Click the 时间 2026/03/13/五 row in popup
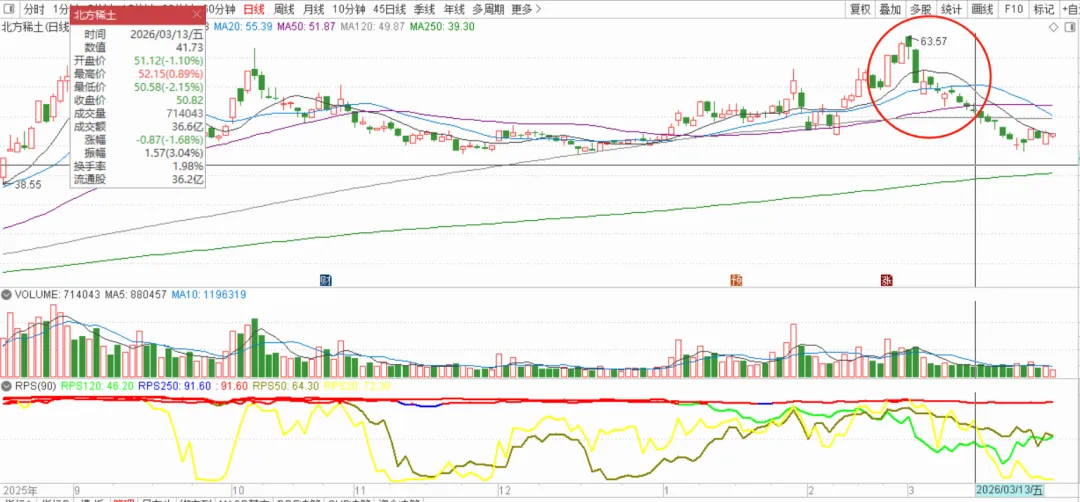Image resolution: width=1080 pixels, height=502 pixels. point(138,34)
